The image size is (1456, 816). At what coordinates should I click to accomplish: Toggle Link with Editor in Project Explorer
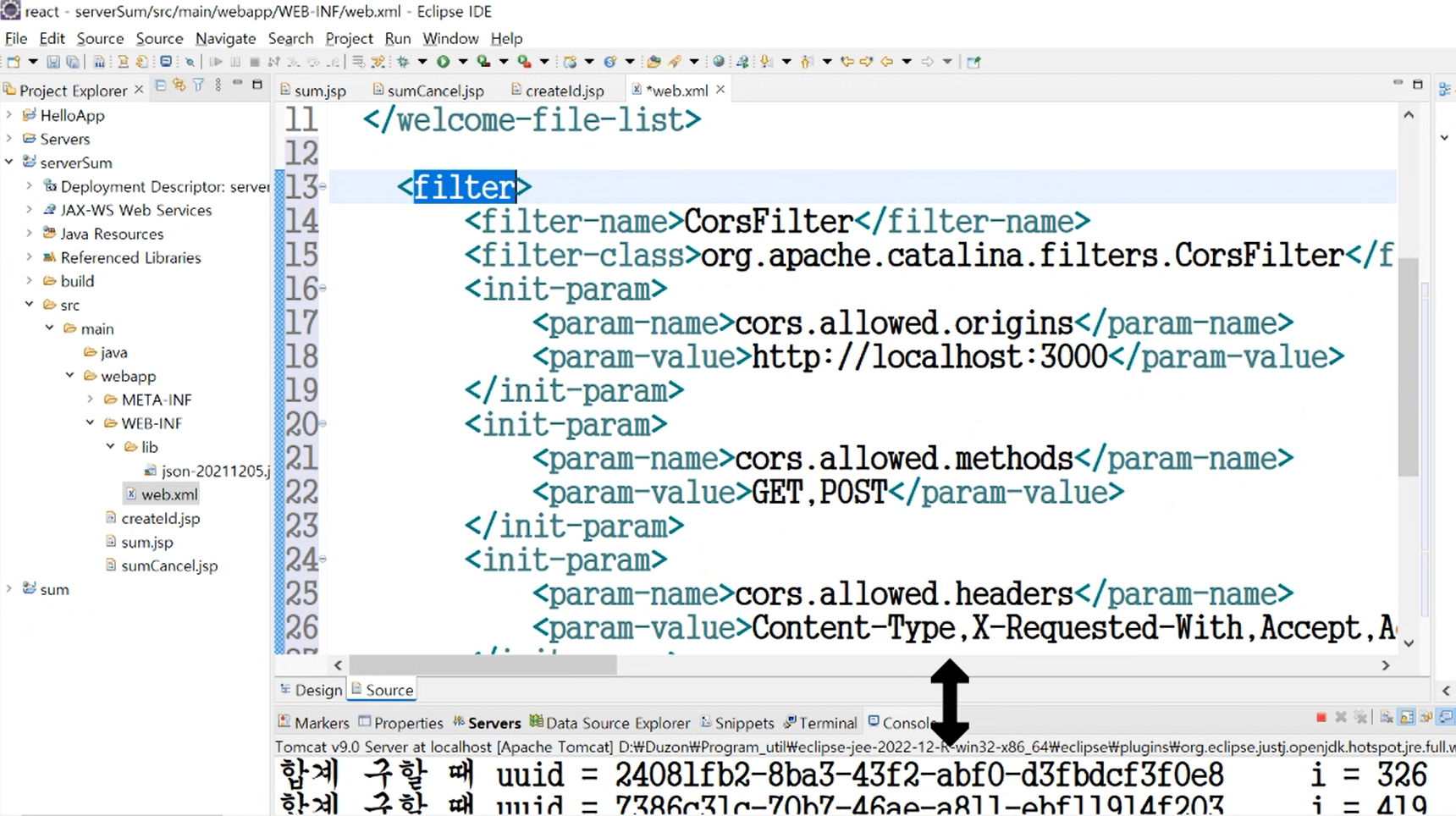point(179,85)
